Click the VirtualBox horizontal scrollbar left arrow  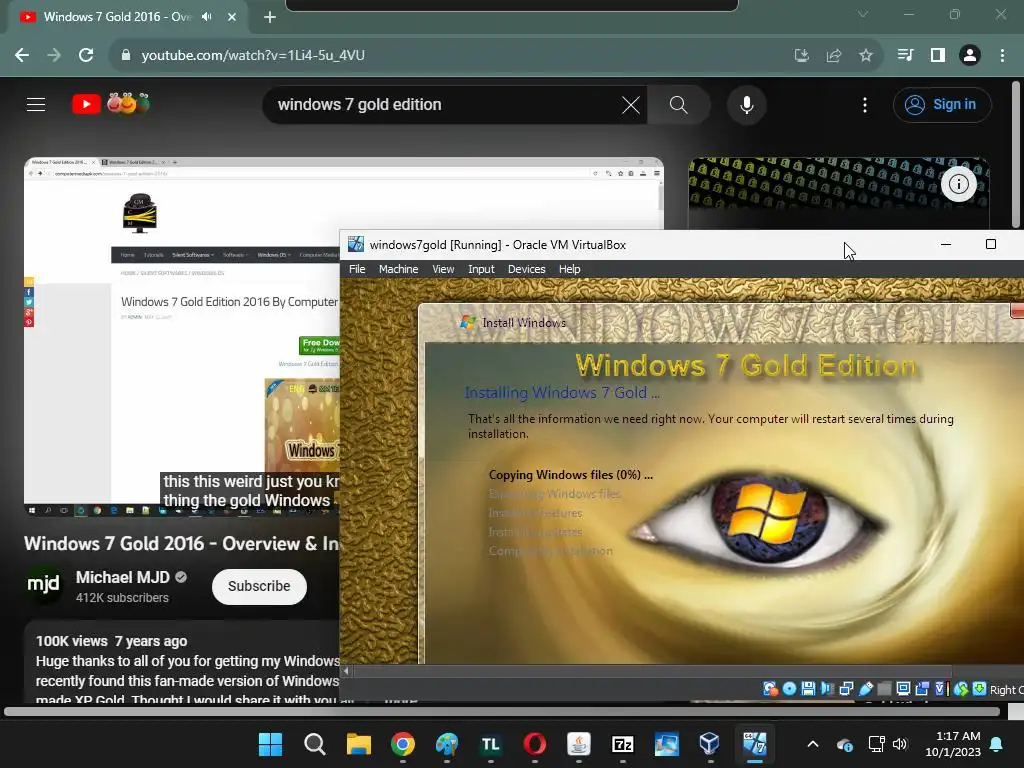(346, 671)
